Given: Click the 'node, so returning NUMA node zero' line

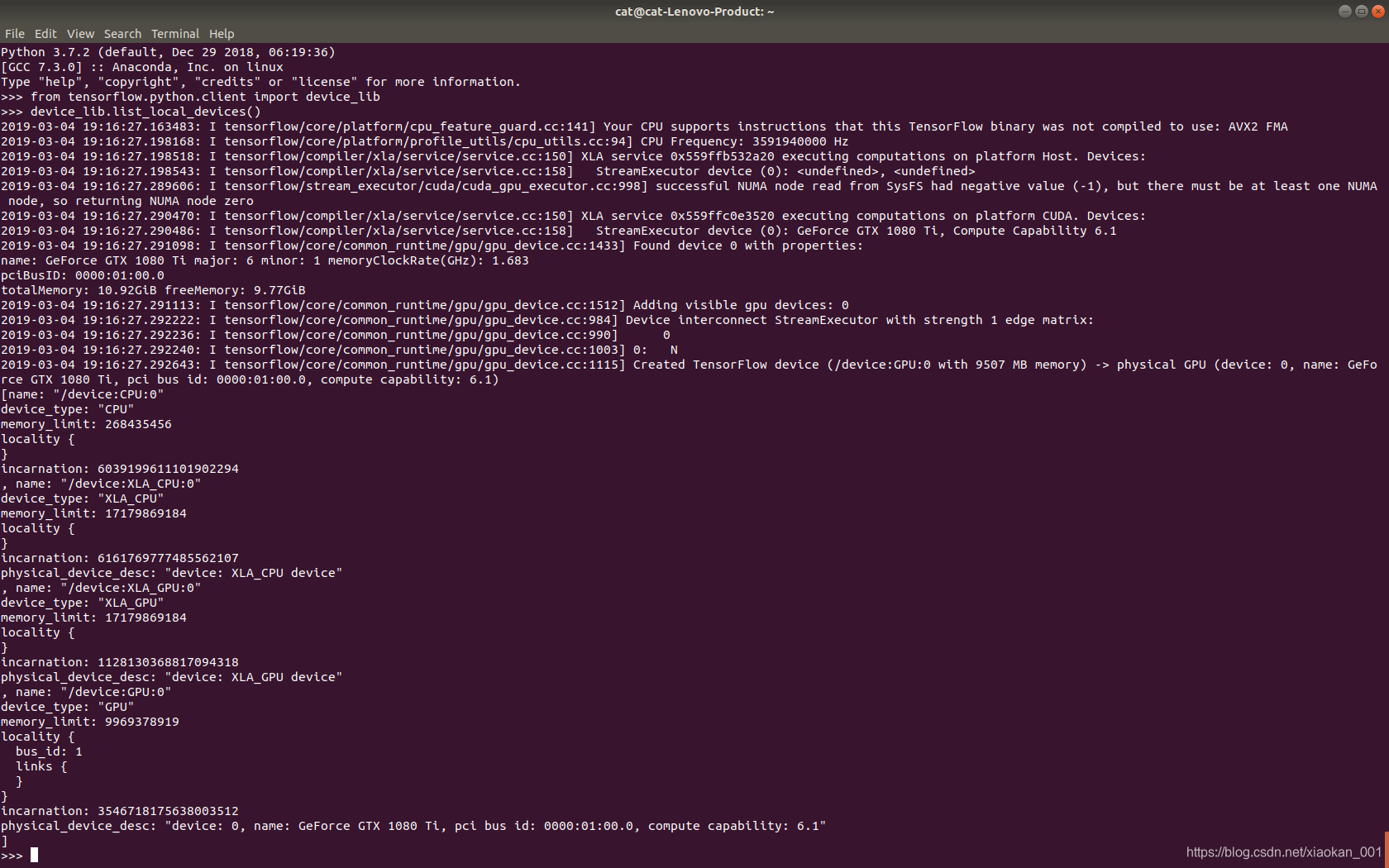Looking at the screenshot, I should click(131, 201).
